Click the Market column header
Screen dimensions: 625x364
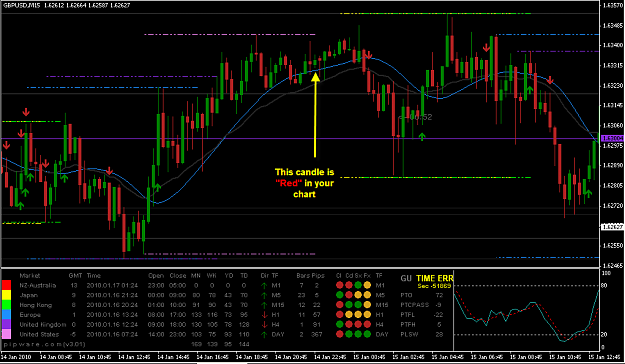(x=29, y=275)
